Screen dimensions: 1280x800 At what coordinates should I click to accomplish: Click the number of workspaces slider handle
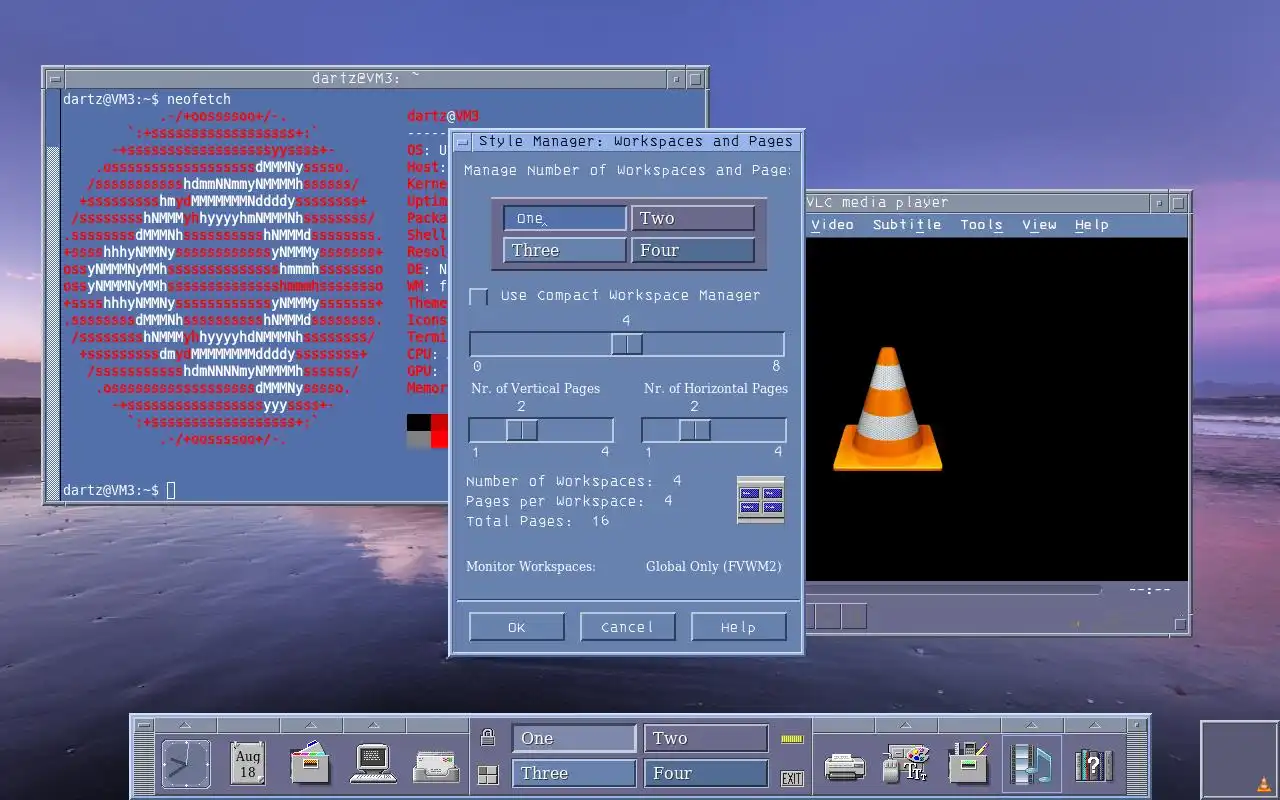(x=627, y=344)
